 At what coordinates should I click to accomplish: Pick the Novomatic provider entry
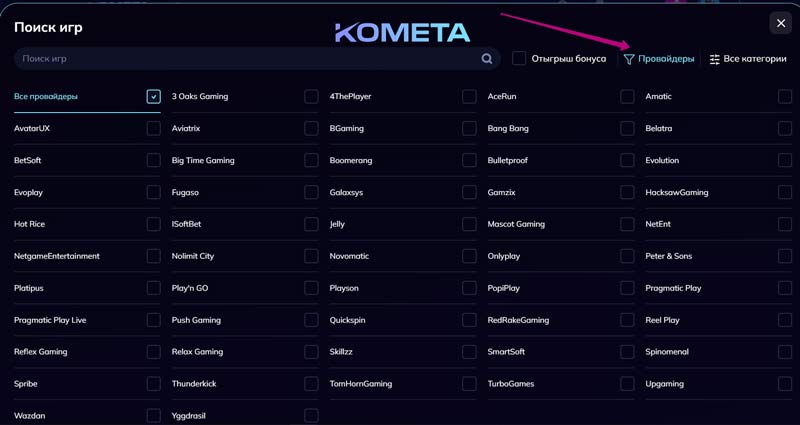click(349, 257)
